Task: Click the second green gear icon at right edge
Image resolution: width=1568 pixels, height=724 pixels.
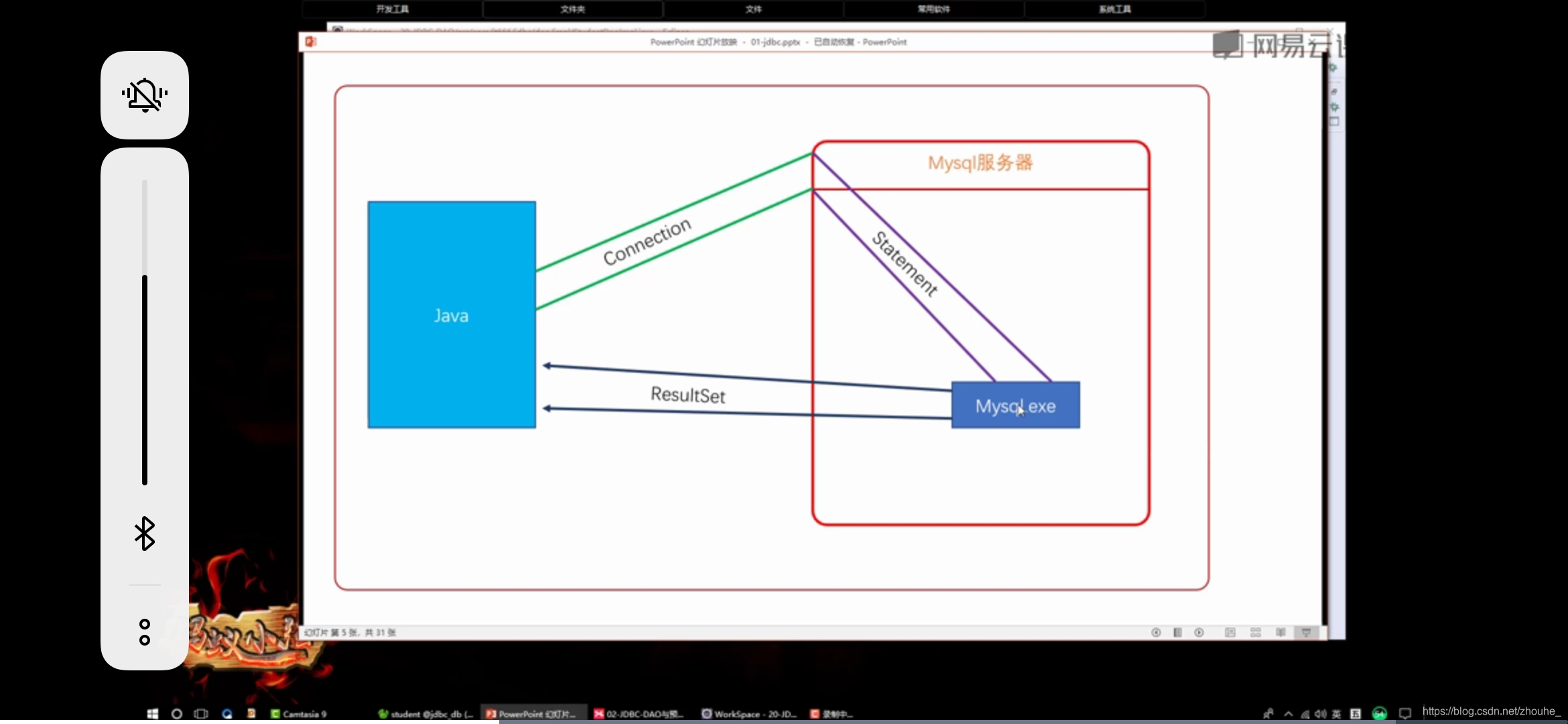Action: (1334, 107)
